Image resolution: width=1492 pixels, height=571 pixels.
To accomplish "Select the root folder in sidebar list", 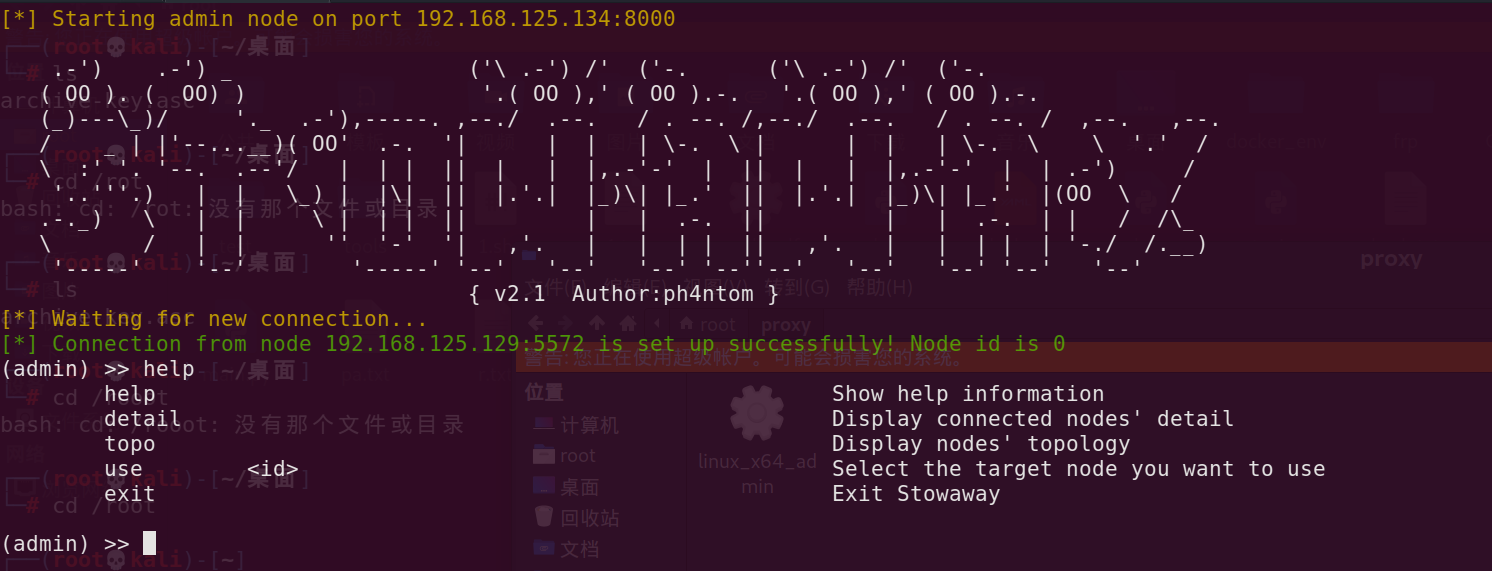I will tap(577, 456).
